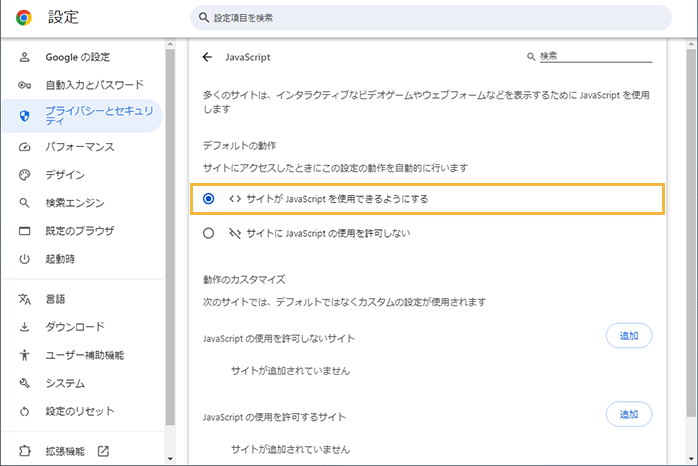Focus the 設定項目を検索 search field

[431, 18]
